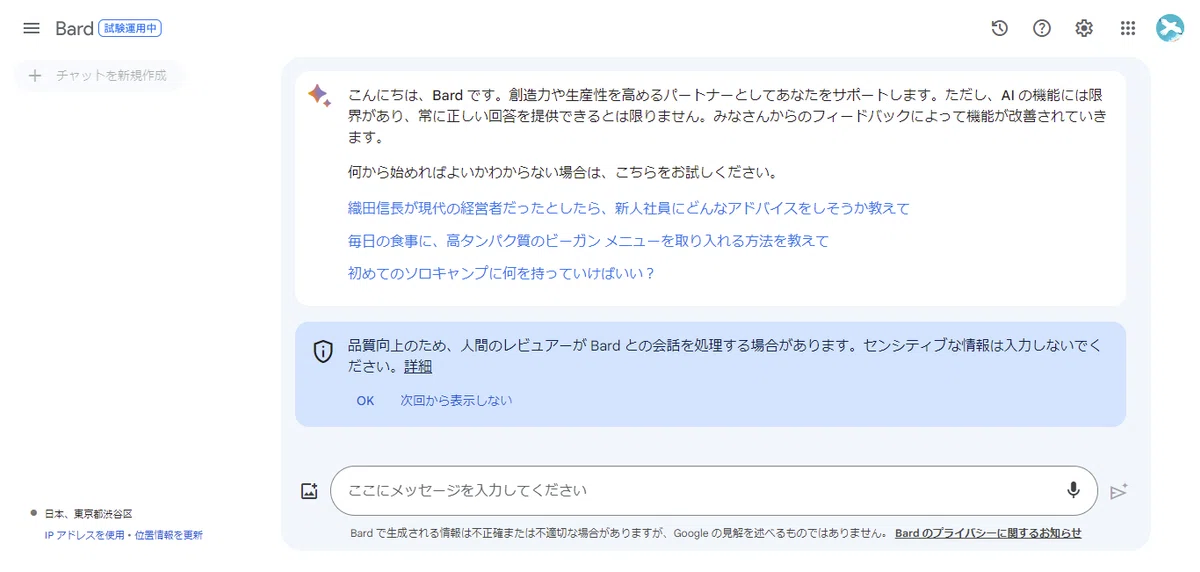The image size is (1200, 572).
Task: Open Bard のプライバシーに関するお知らせ link
Action: click(988, 533)
